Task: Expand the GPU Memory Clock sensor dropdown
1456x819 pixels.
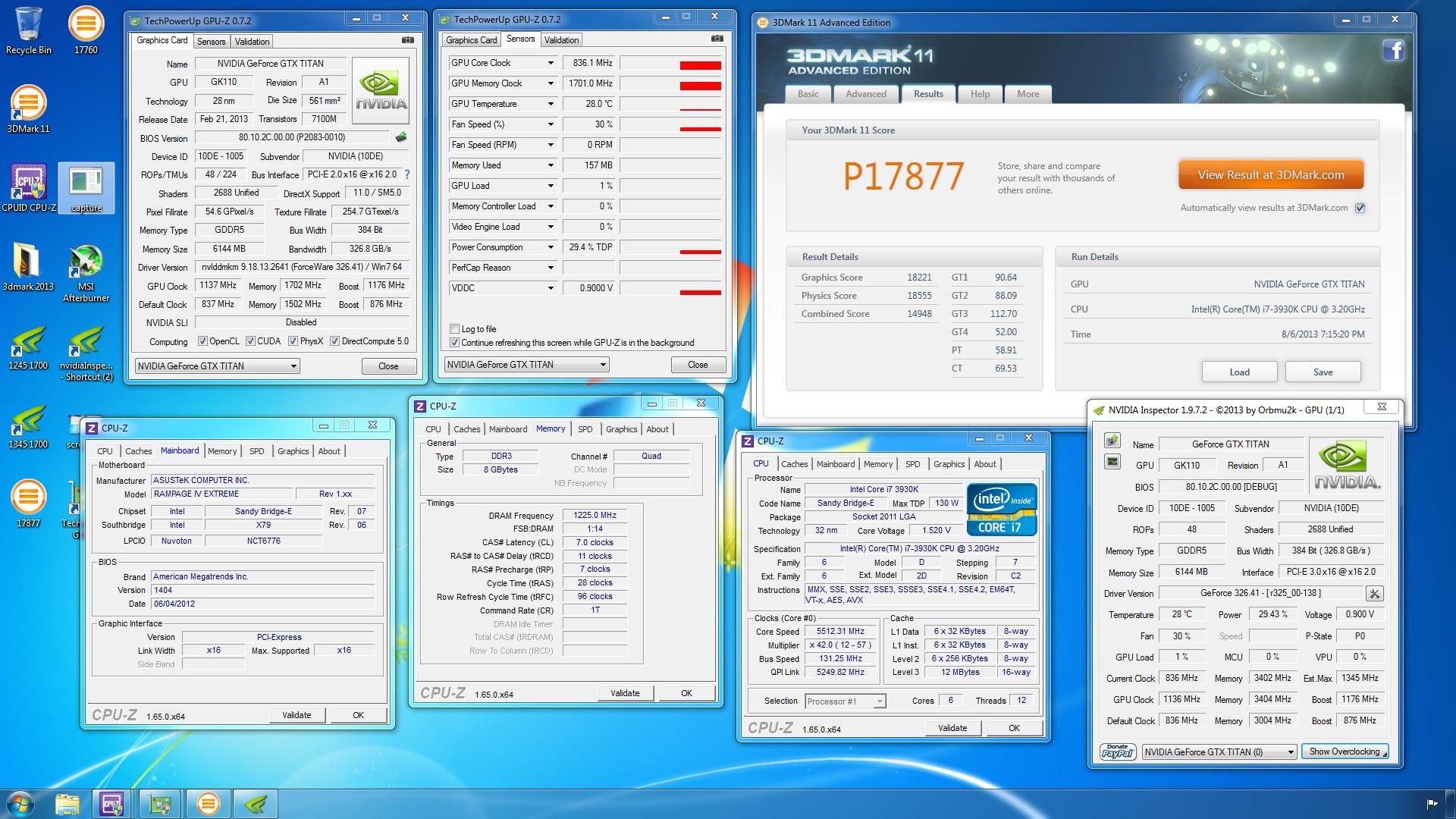Action: tap(551, 83)
